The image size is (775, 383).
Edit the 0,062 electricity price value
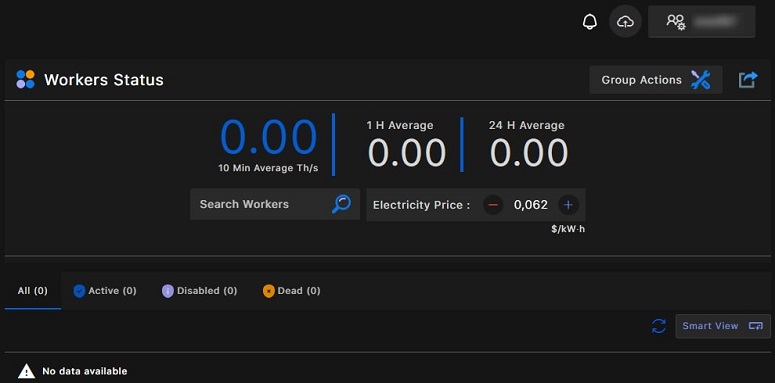click(x=531, y=205)
